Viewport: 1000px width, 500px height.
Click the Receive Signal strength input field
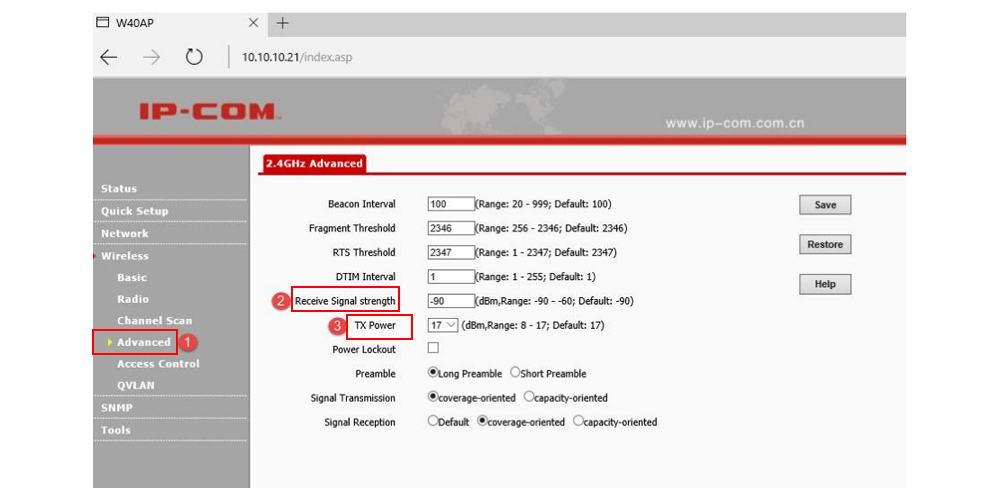click(451, 301)
